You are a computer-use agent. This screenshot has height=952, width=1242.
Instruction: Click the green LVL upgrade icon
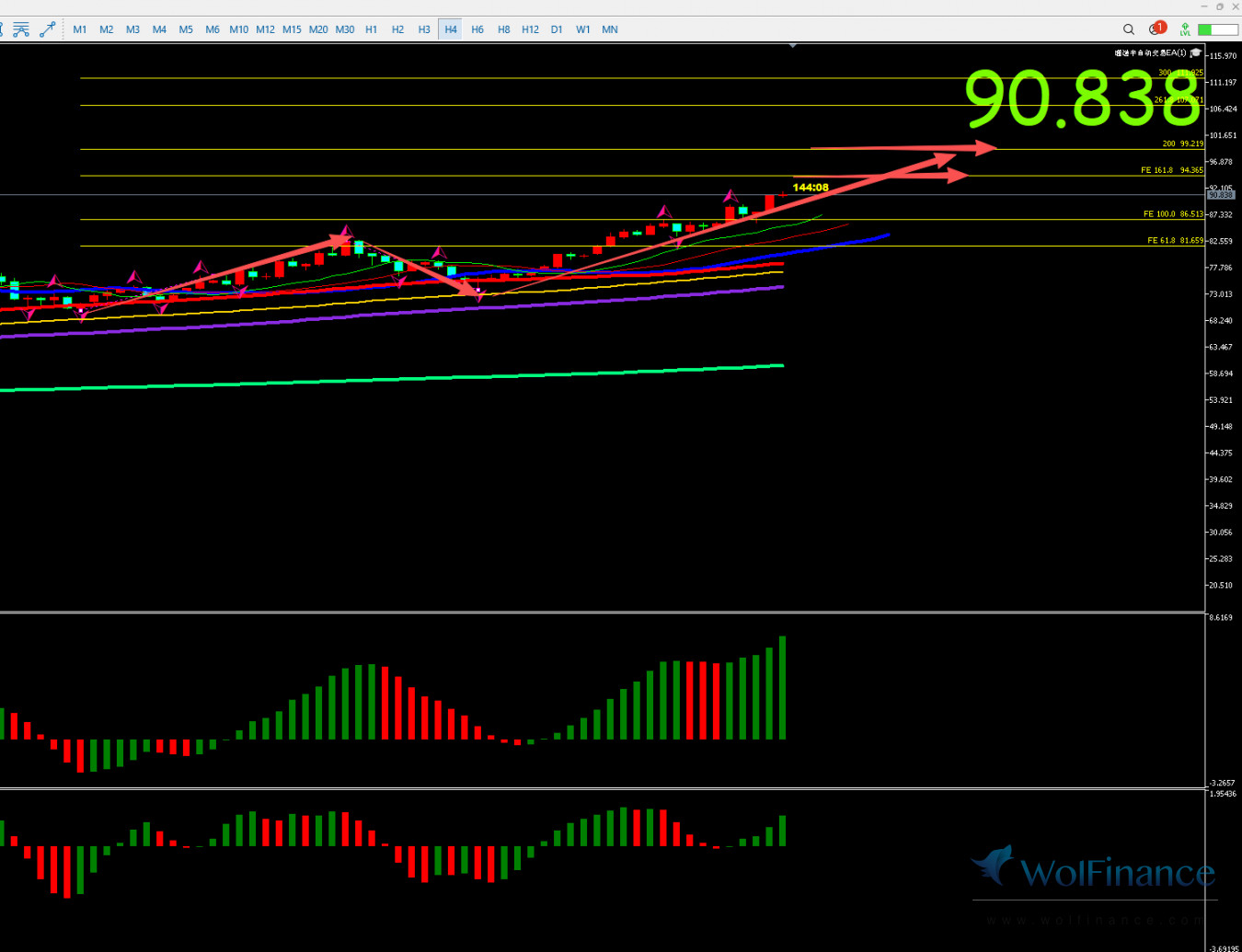(x=1185, y=29)
